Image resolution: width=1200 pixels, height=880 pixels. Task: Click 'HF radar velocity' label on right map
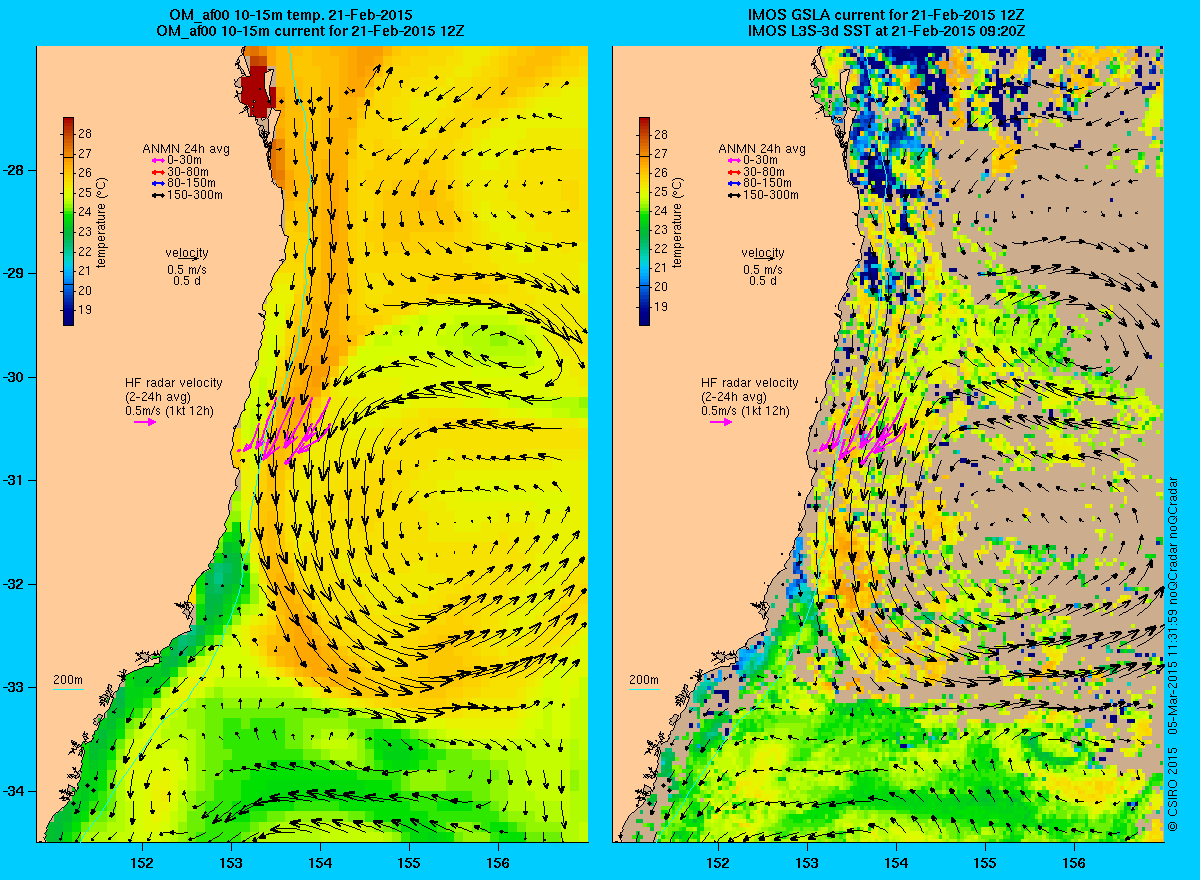(749, 383)
